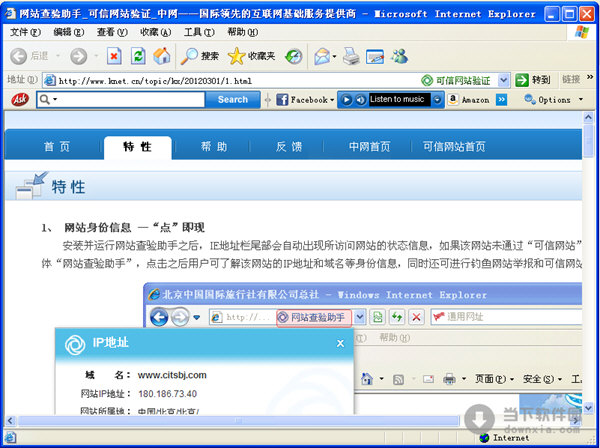Click vertical scrollbar up arrow
Viewport: 600px width, 448px height.
click(x=589, y=117)
